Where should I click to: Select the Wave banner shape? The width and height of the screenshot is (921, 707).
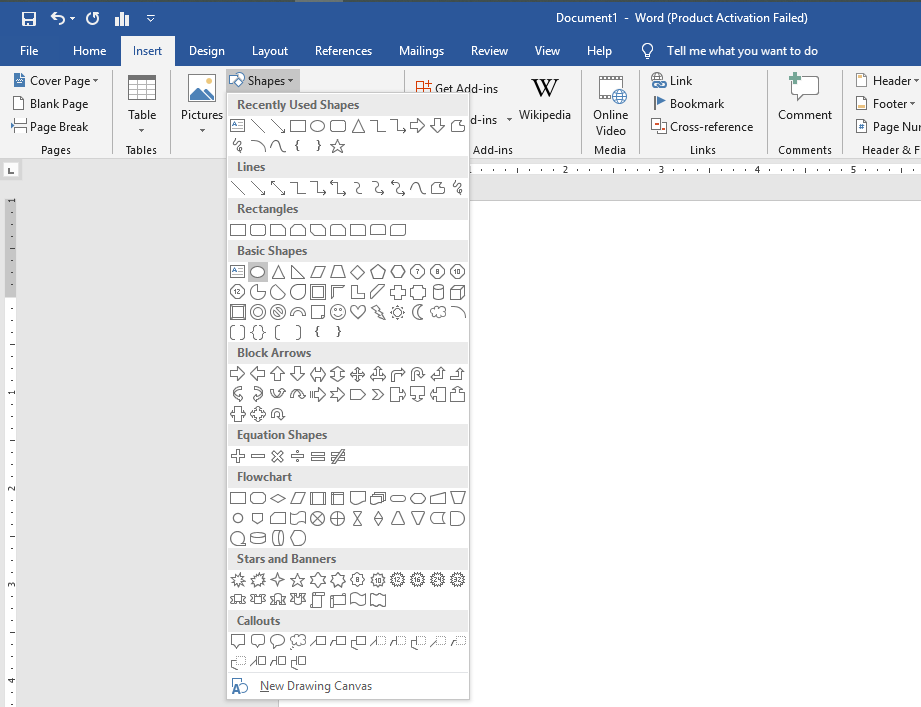(358, 600)
